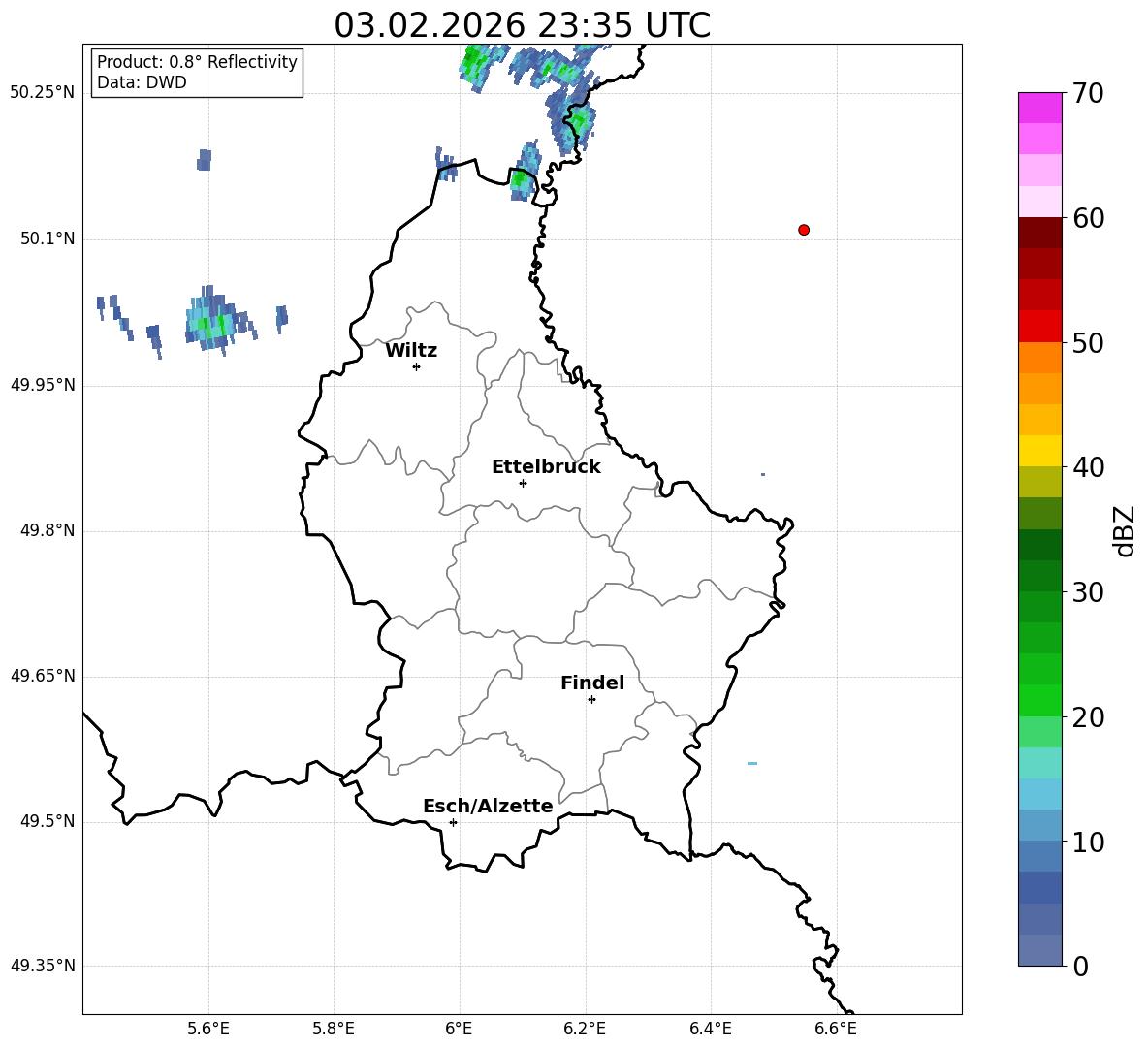Click the cross marker below Esch/Alzette
The height and width of the screenshot is (1048, 1148).
(x=453, y=822)
